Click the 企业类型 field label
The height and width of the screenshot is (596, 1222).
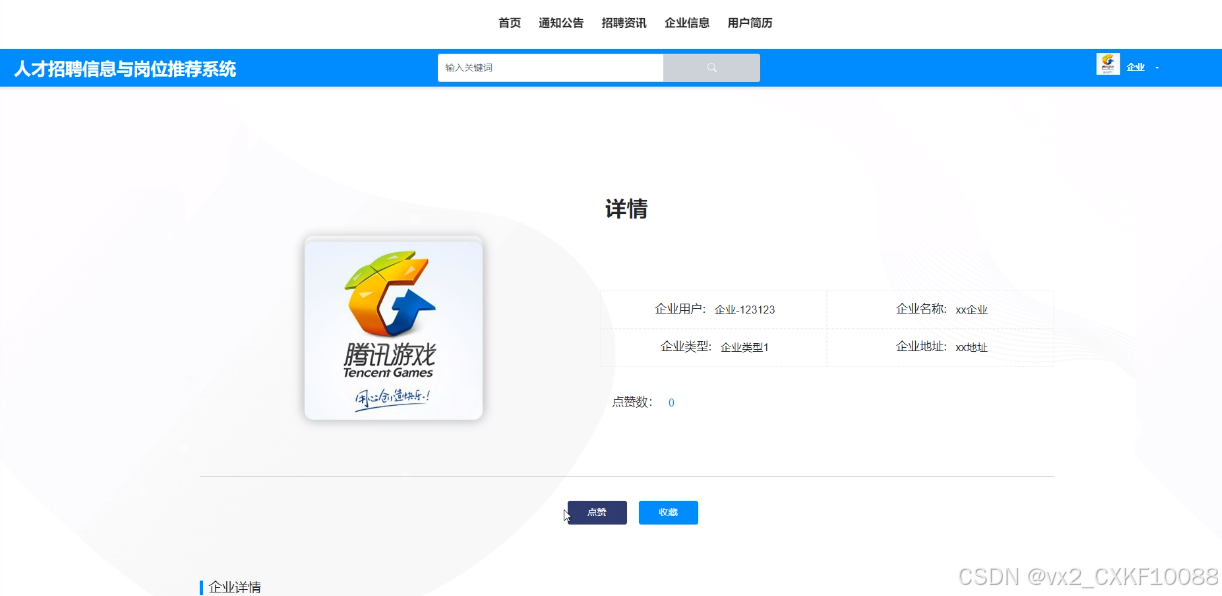(x=687, y=347)
